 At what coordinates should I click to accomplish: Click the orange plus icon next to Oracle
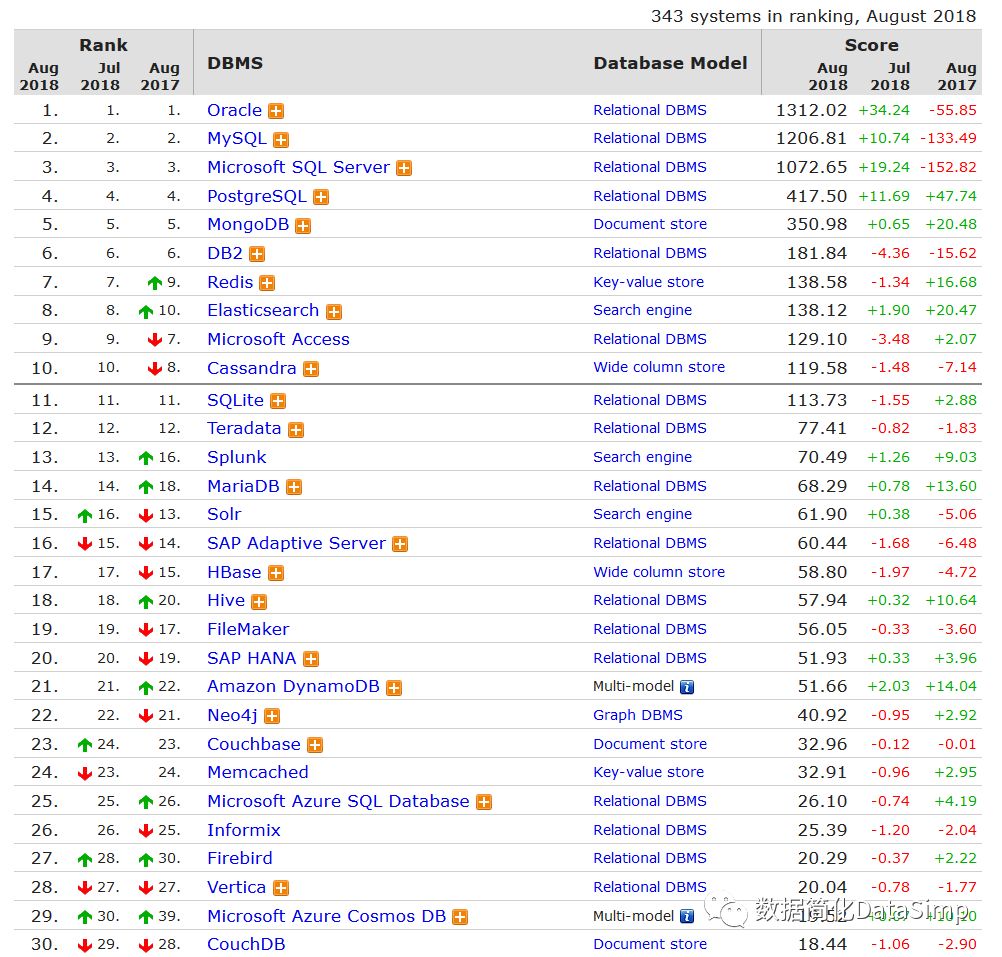coord(276,111)
